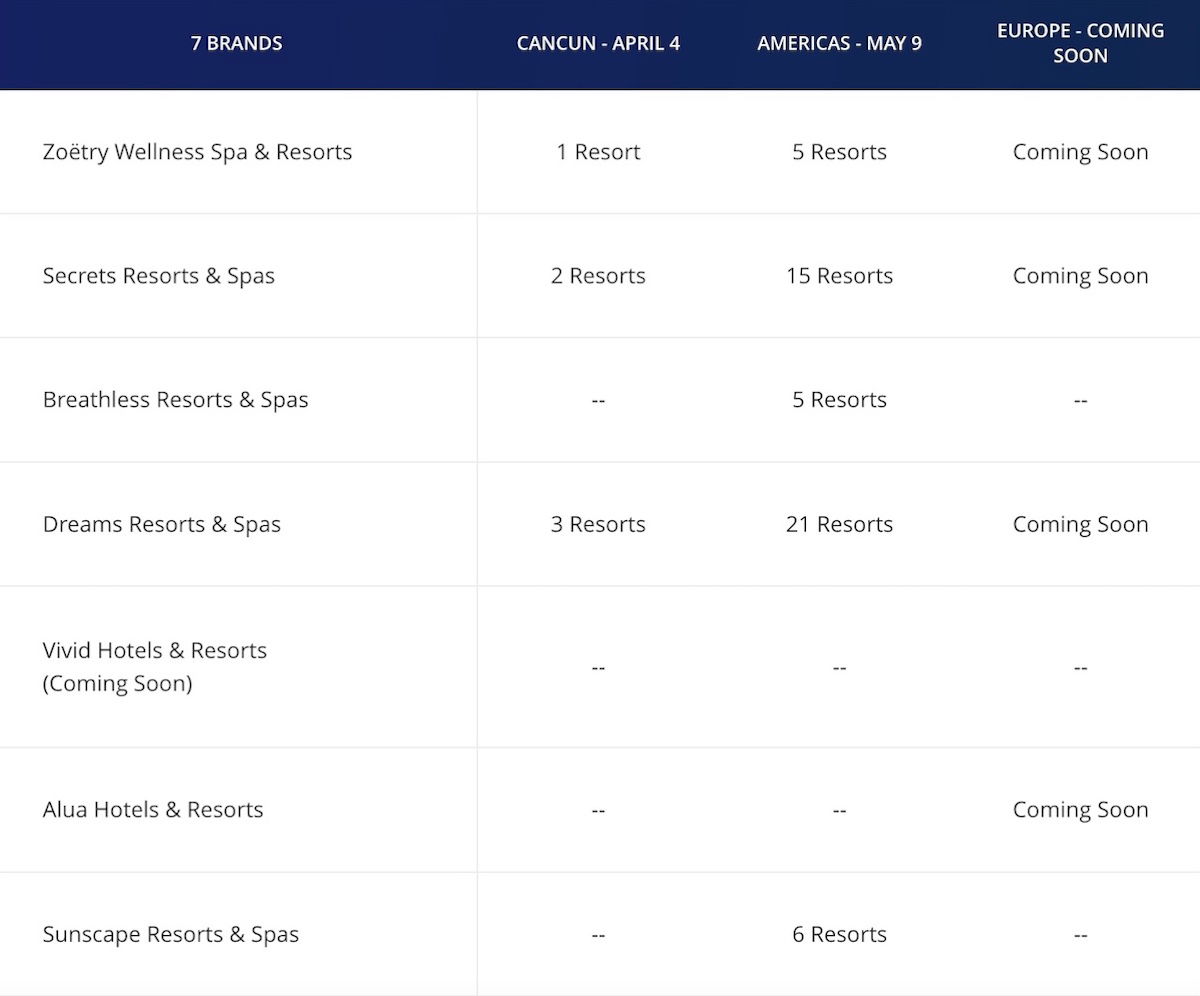Select 'Coming Soon' in the Secrets row
The height and width of the screenshot is (996, 1200).
pyautogui.click(x=1080, y=276)
